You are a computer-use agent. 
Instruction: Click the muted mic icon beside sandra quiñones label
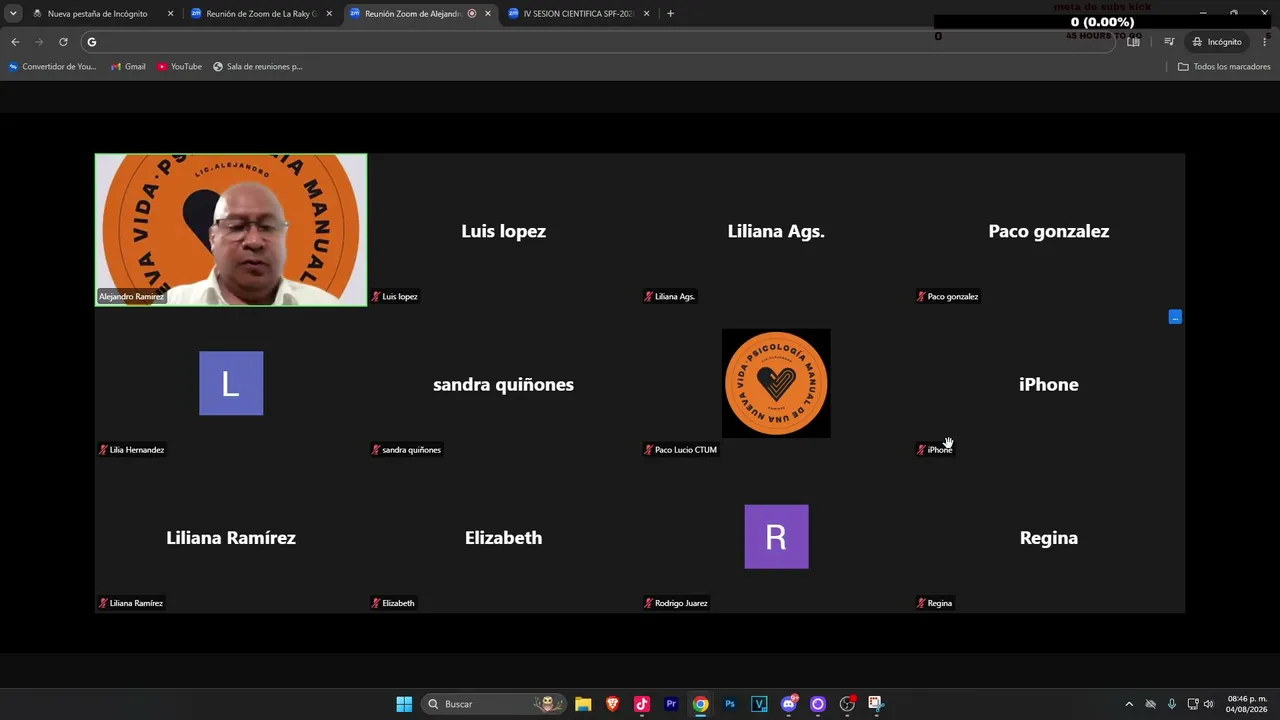(376, 450)
